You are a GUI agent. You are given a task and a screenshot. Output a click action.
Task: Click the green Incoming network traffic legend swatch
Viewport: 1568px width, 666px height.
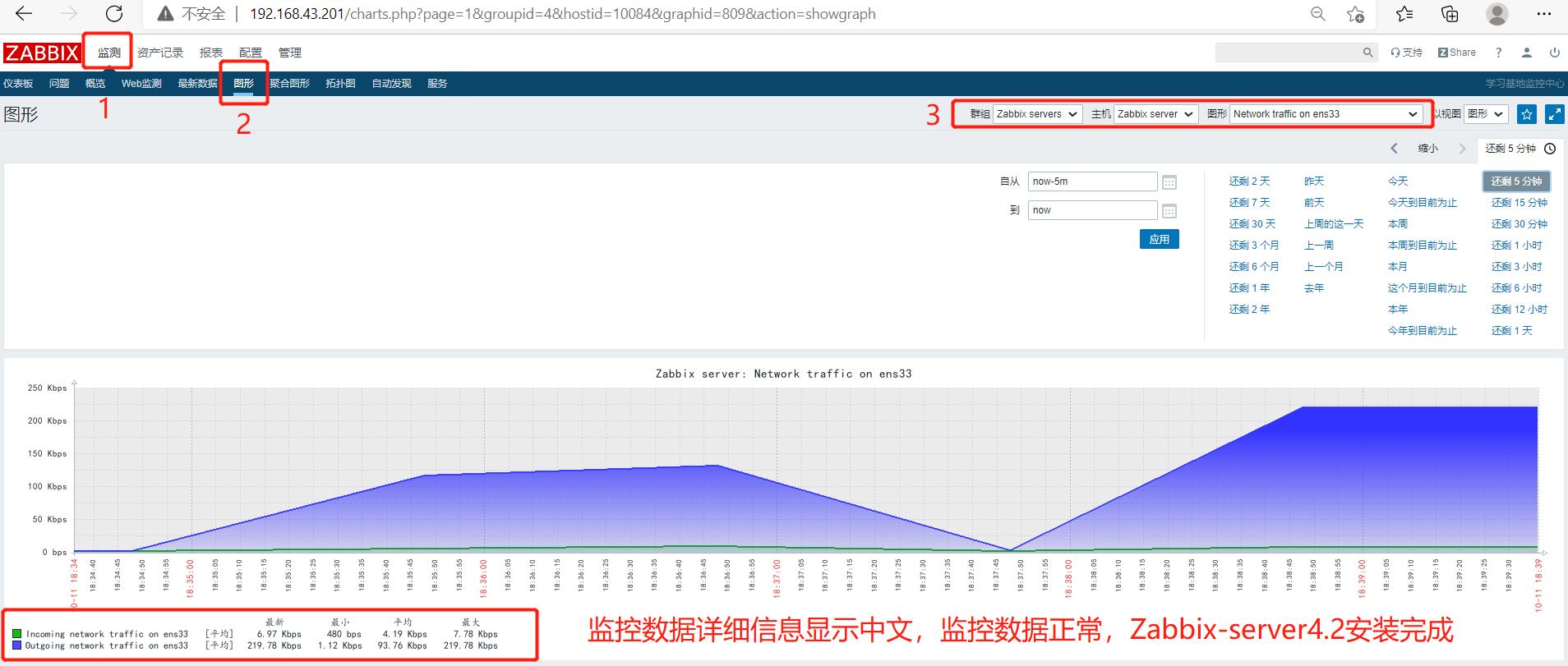[x=17, y=634]
